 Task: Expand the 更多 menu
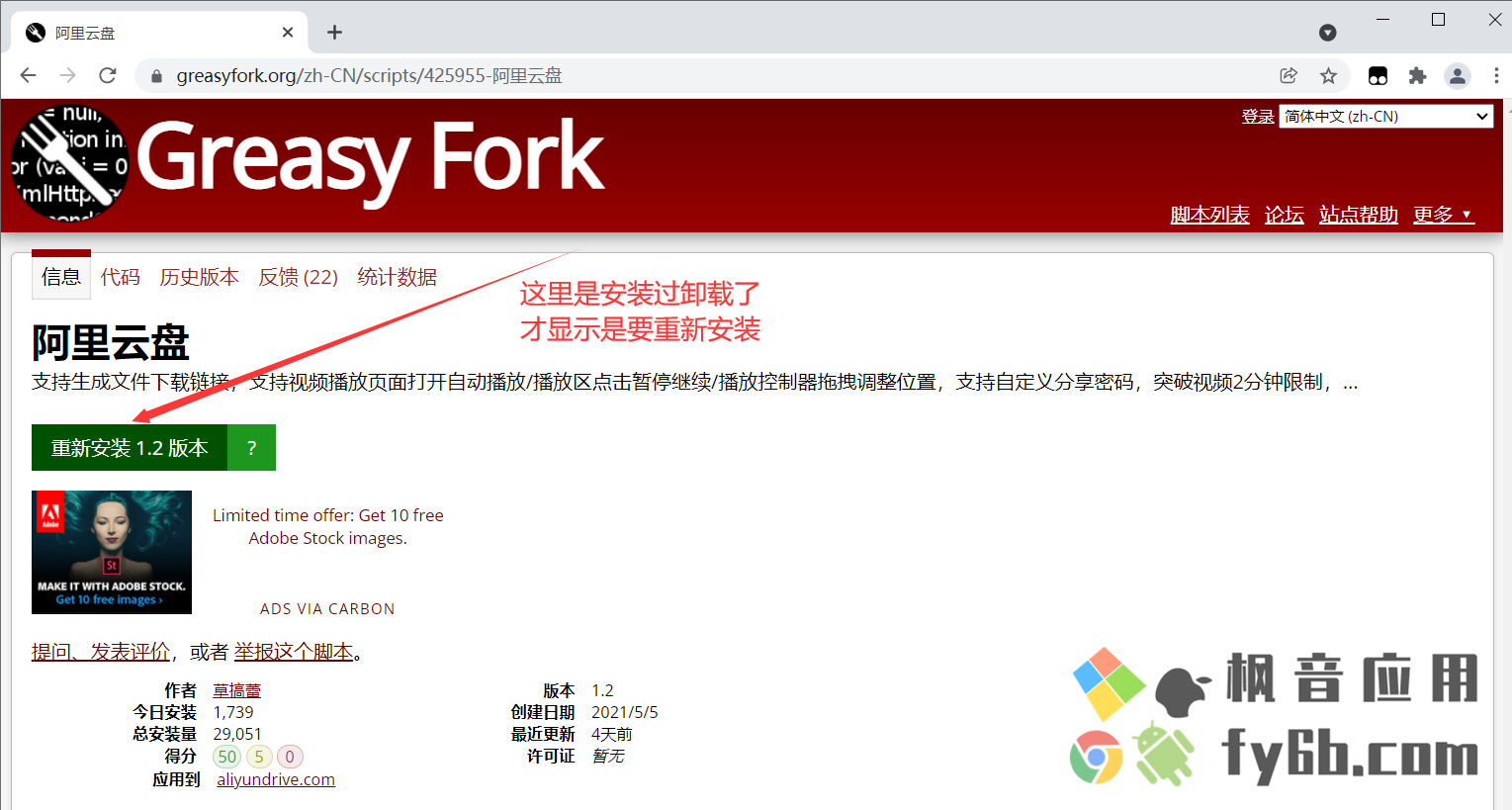[1443, 215]
